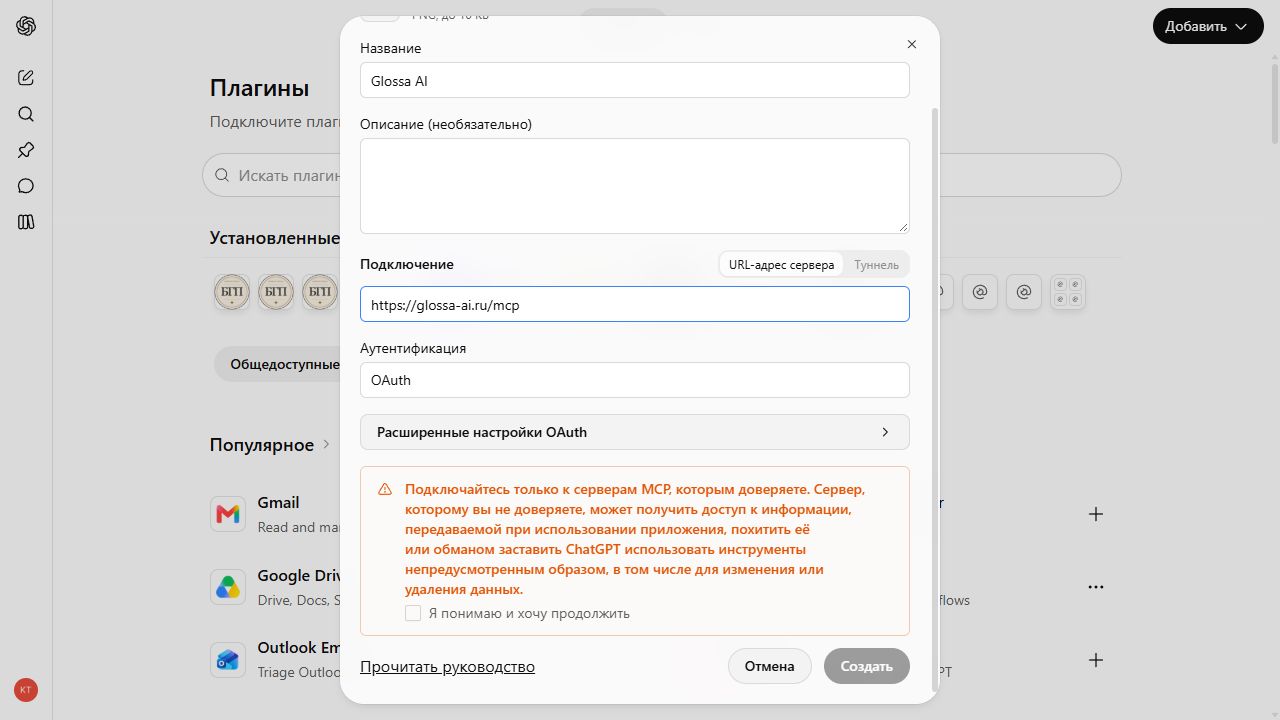Open the Аутентификация OAuth dropdown
This screenshot has width=1280, height=720.
pos(635,380)
